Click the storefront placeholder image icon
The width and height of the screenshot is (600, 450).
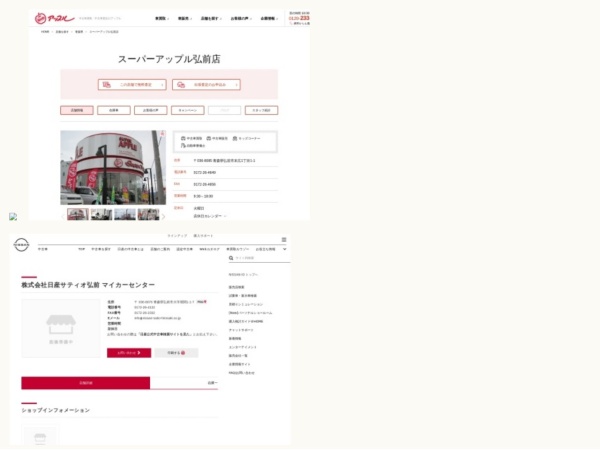point(61,325)
